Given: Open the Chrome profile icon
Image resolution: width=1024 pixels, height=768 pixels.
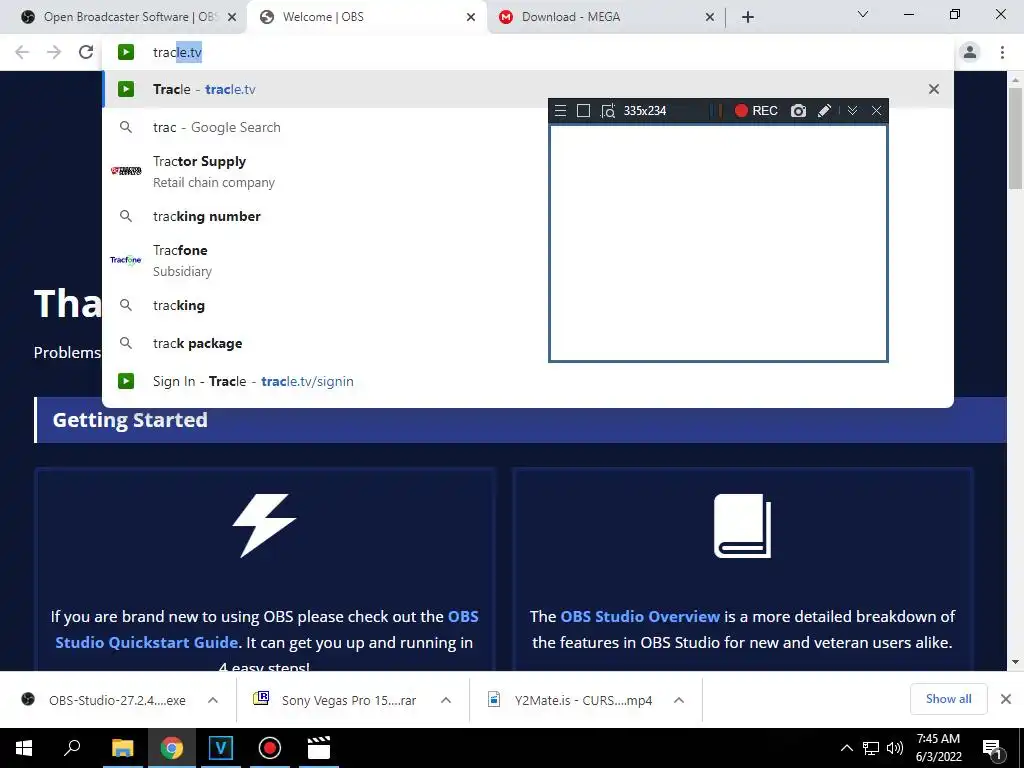Looking at the screenshot, I should [970, 52].
